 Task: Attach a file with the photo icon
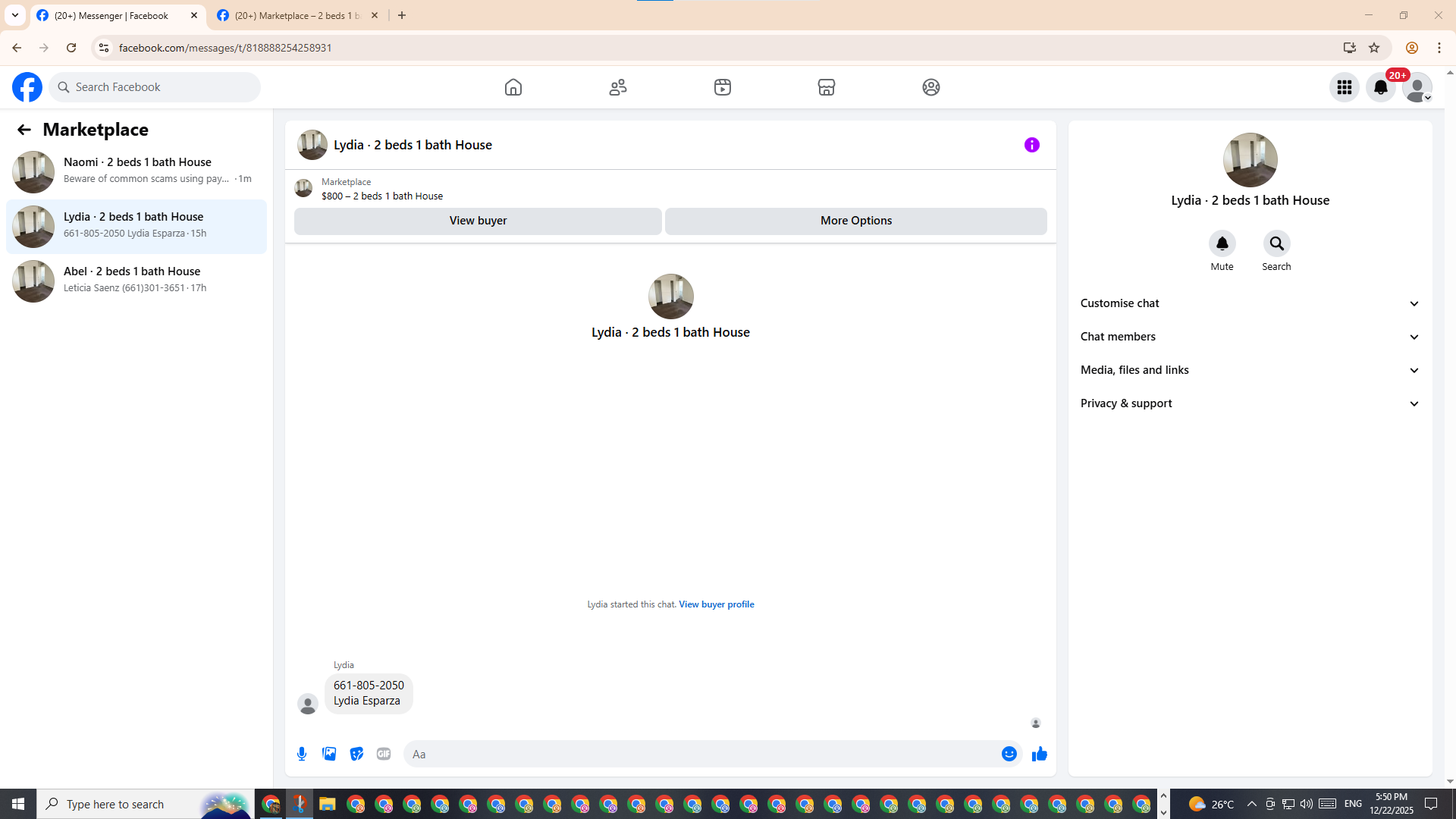tap(329, 754)
